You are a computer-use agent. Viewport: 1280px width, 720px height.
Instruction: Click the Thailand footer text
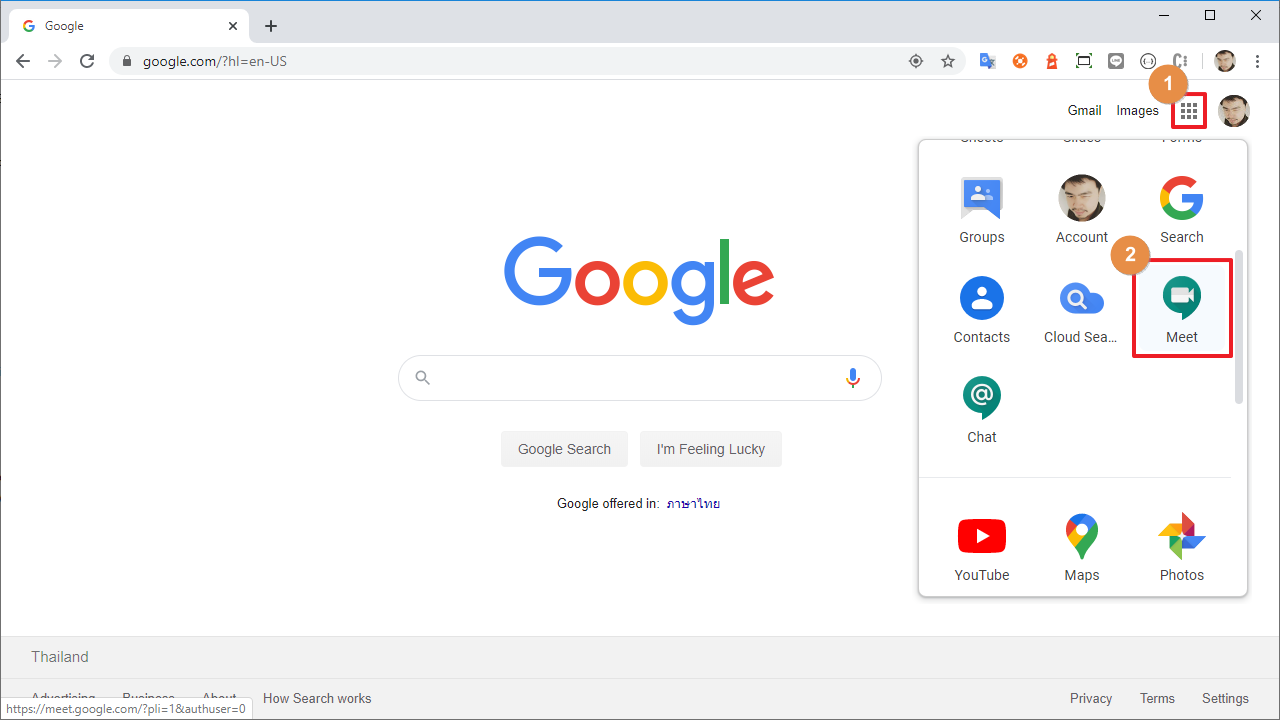60,657
